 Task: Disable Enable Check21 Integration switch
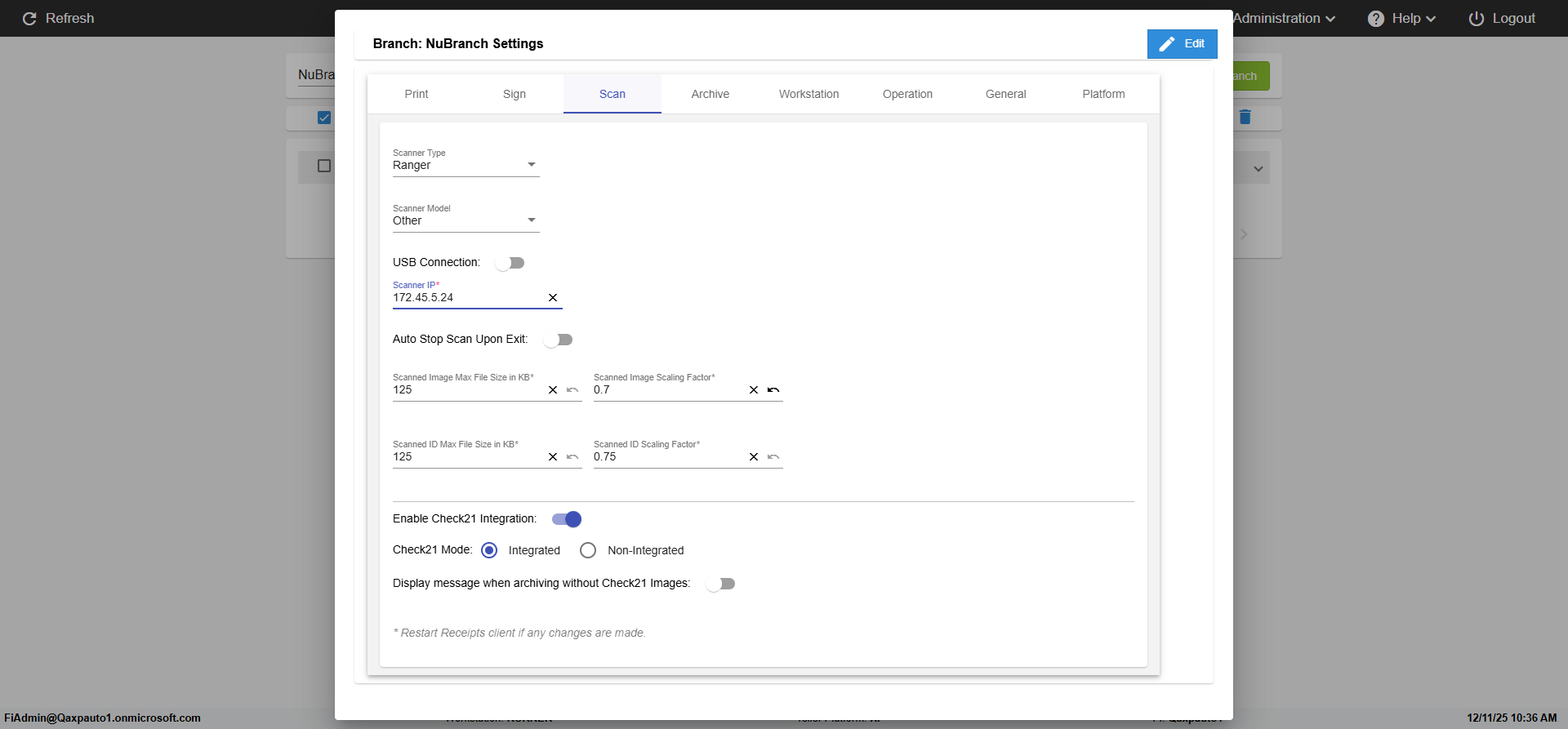[x=567, y=519]
